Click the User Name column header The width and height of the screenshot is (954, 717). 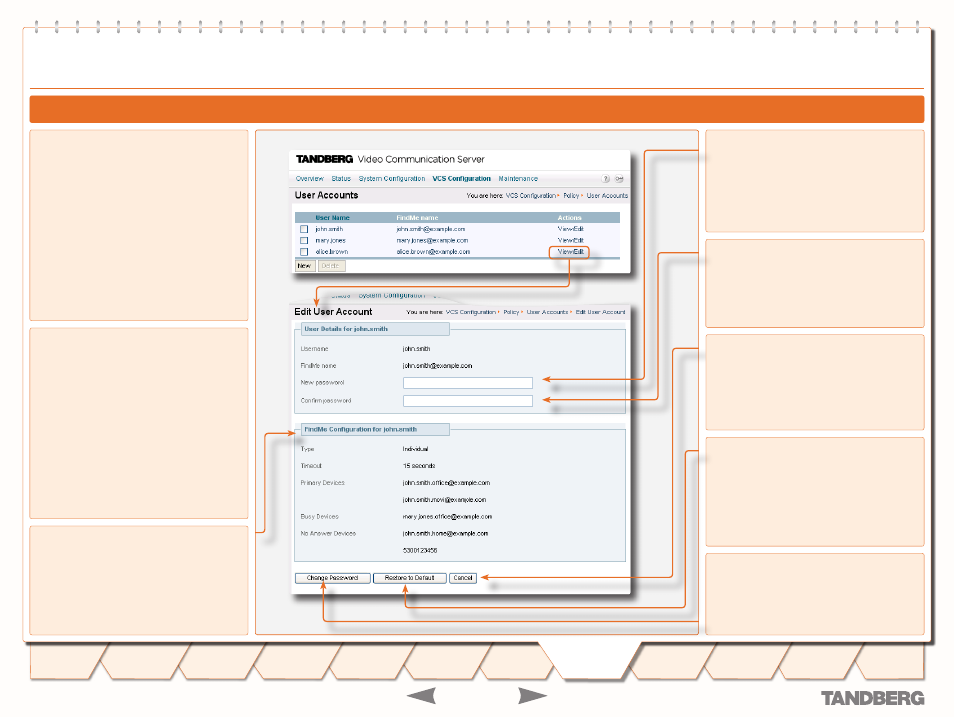click(332, 218)
